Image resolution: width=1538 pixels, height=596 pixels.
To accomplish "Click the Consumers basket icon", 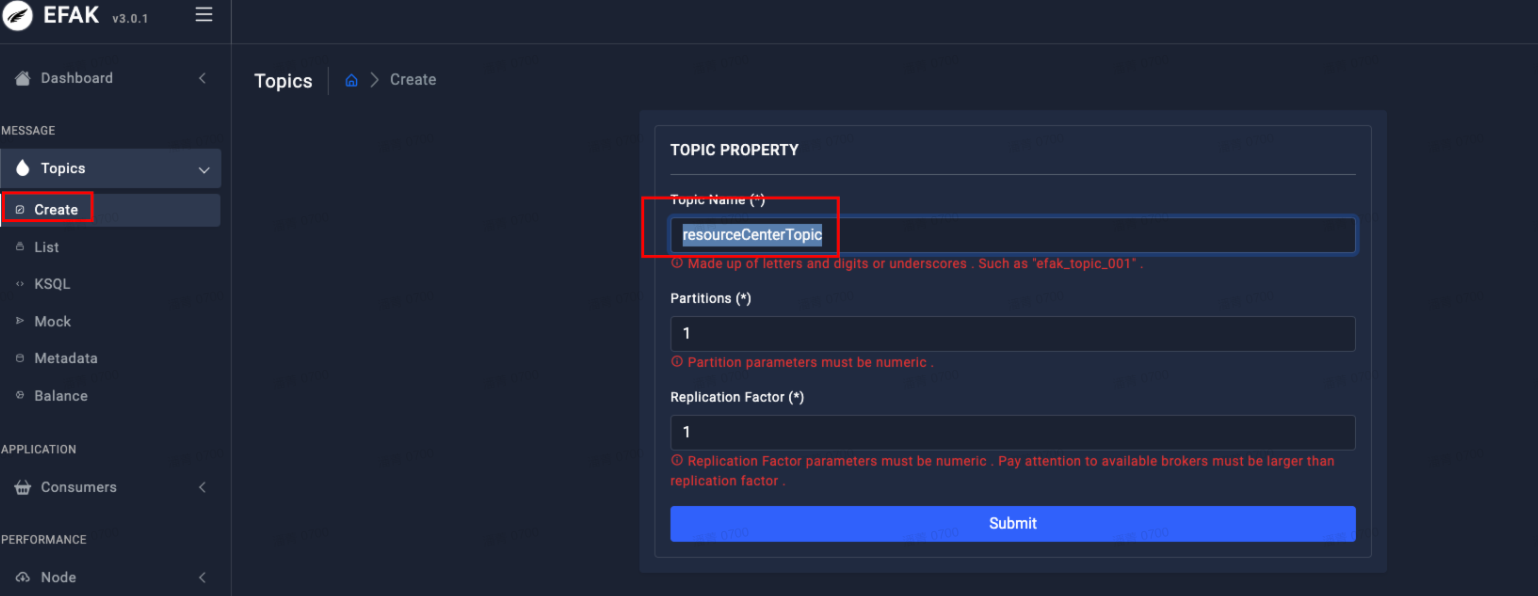I will point(22,487).
